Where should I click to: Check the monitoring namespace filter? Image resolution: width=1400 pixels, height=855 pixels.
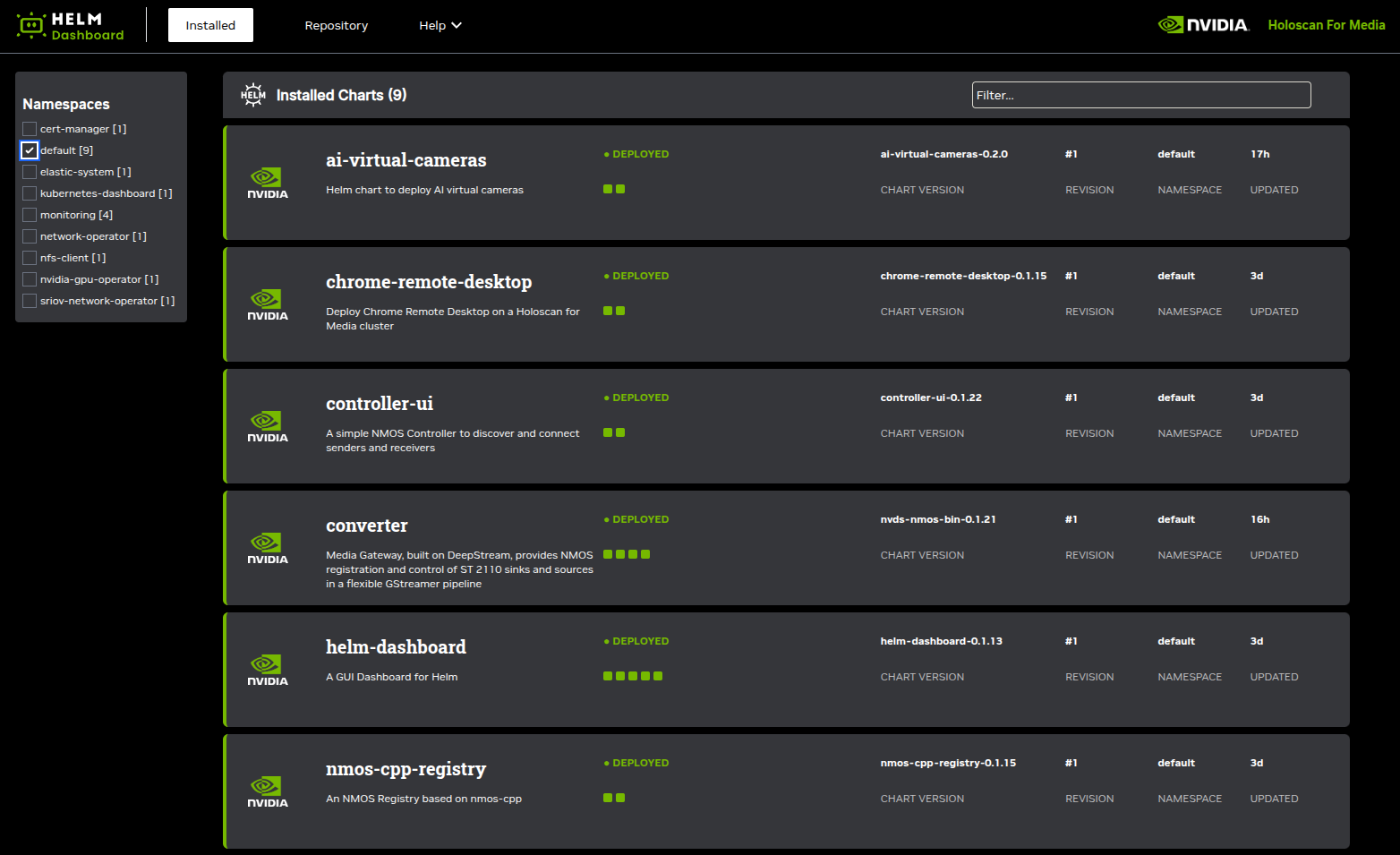click(x=30, y=215)
